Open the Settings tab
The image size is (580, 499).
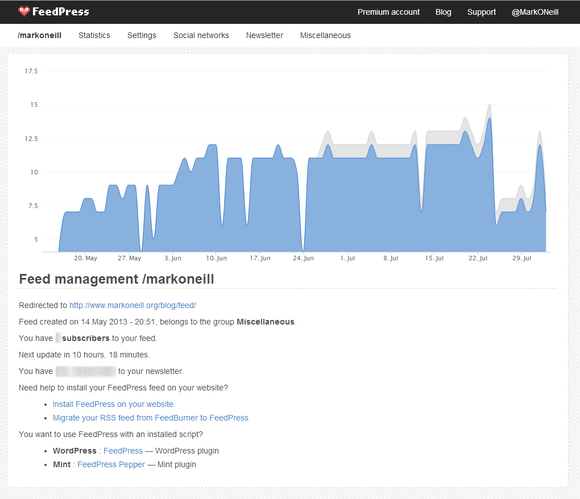[x=142, y=36]
